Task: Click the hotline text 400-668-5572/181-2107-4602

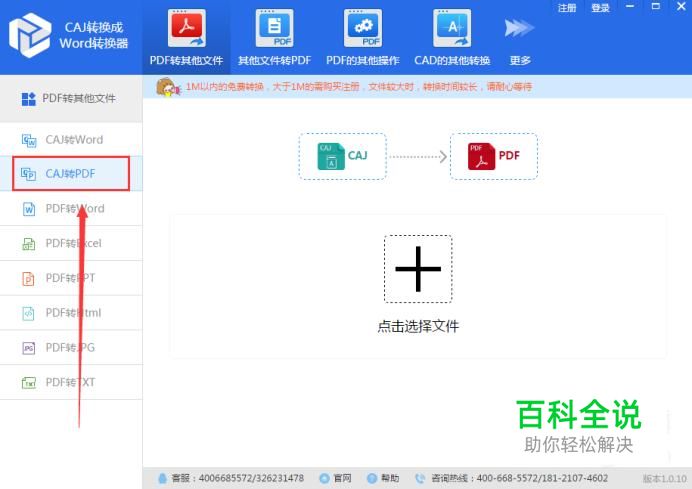Action: tap(542, 478)
